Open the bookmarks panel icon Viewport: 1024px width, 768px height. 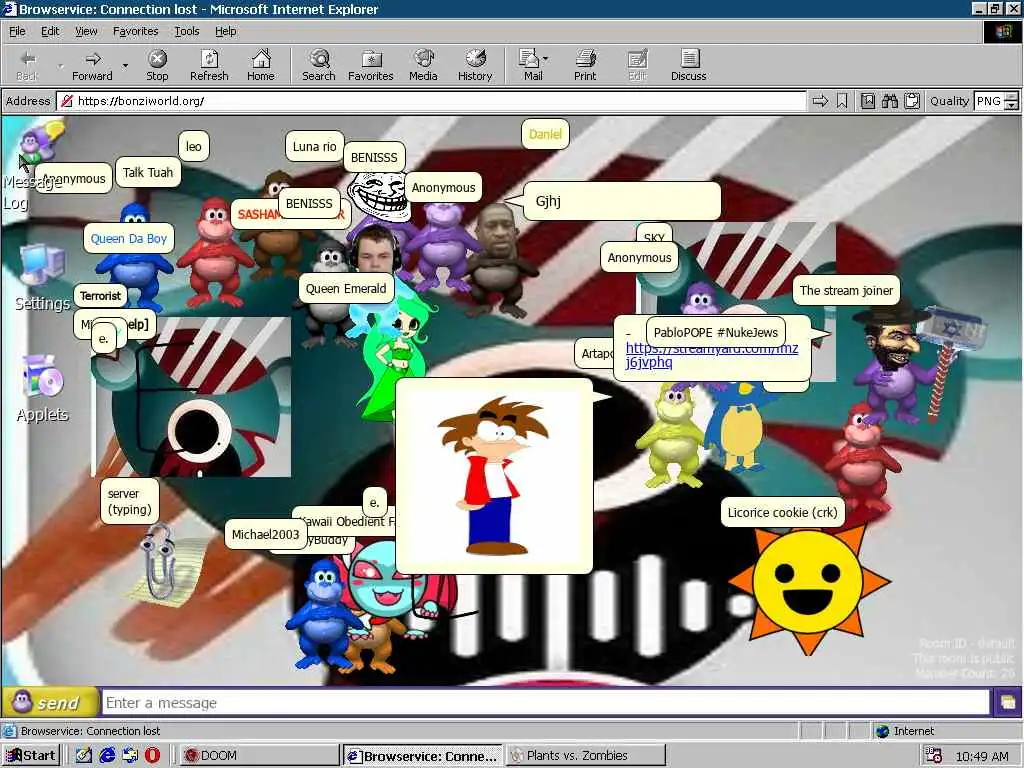tap(867, 101)
